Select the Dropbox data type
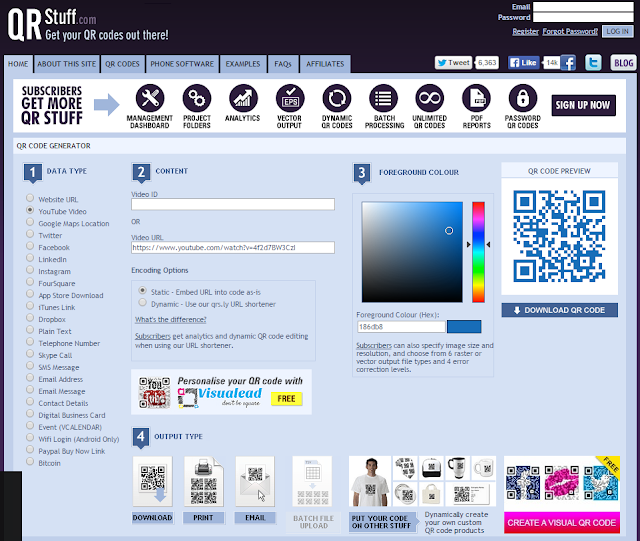The image size is (640, 541). click(x=30, y=318)
